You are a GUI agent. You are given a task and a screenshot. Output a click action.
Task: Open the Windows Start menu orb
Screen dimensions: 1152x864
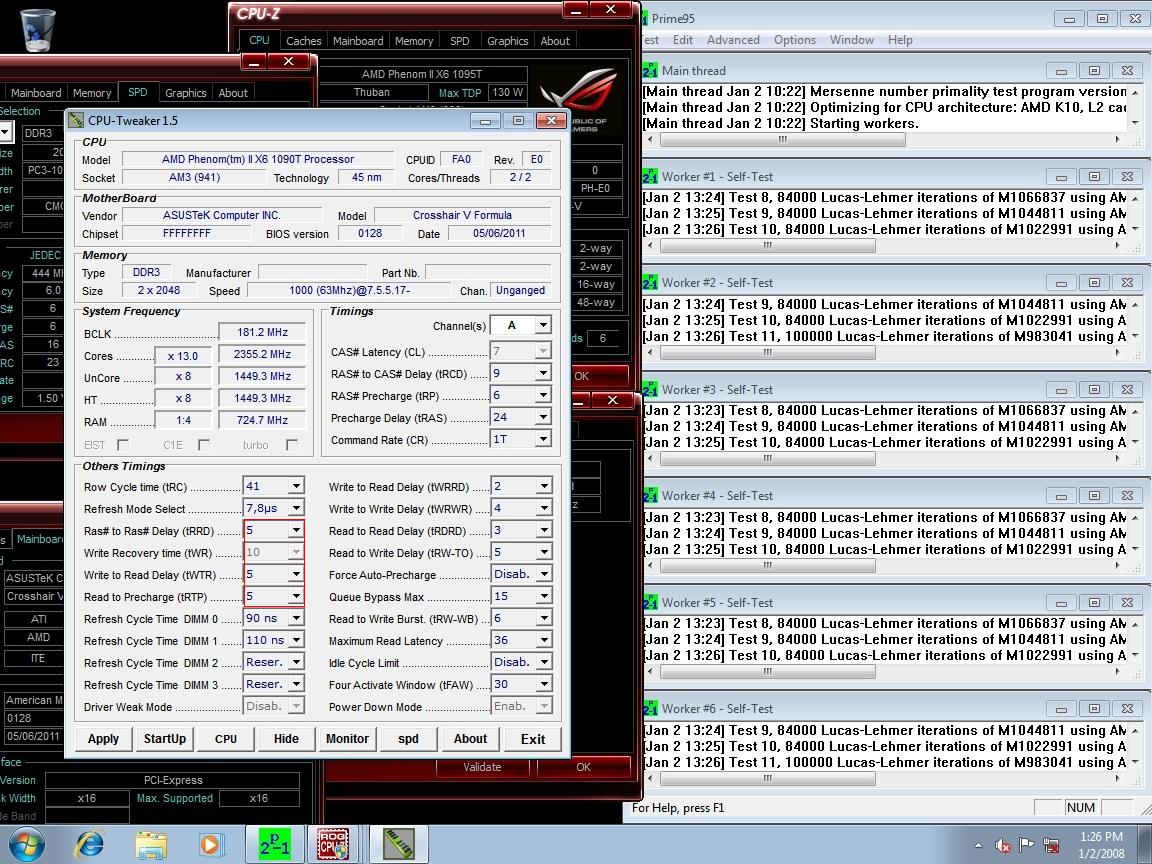[x=27, y=845]
